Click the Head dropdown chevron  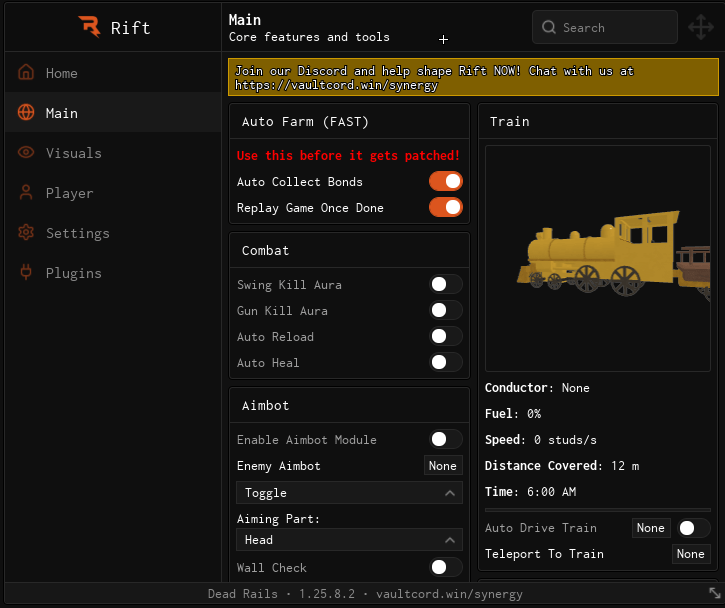450,540
